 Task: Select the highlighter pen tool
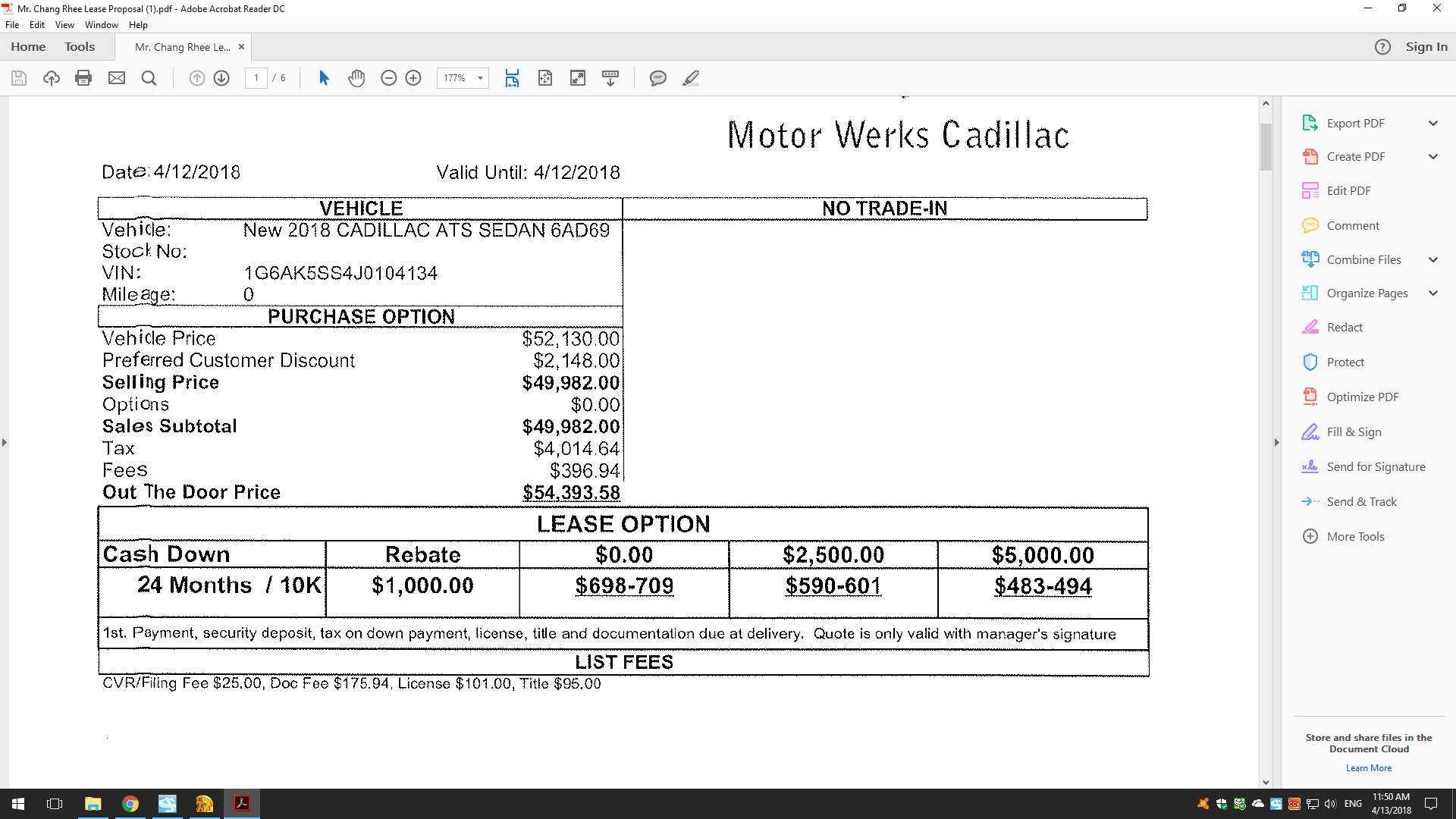(x=691, y=78)
